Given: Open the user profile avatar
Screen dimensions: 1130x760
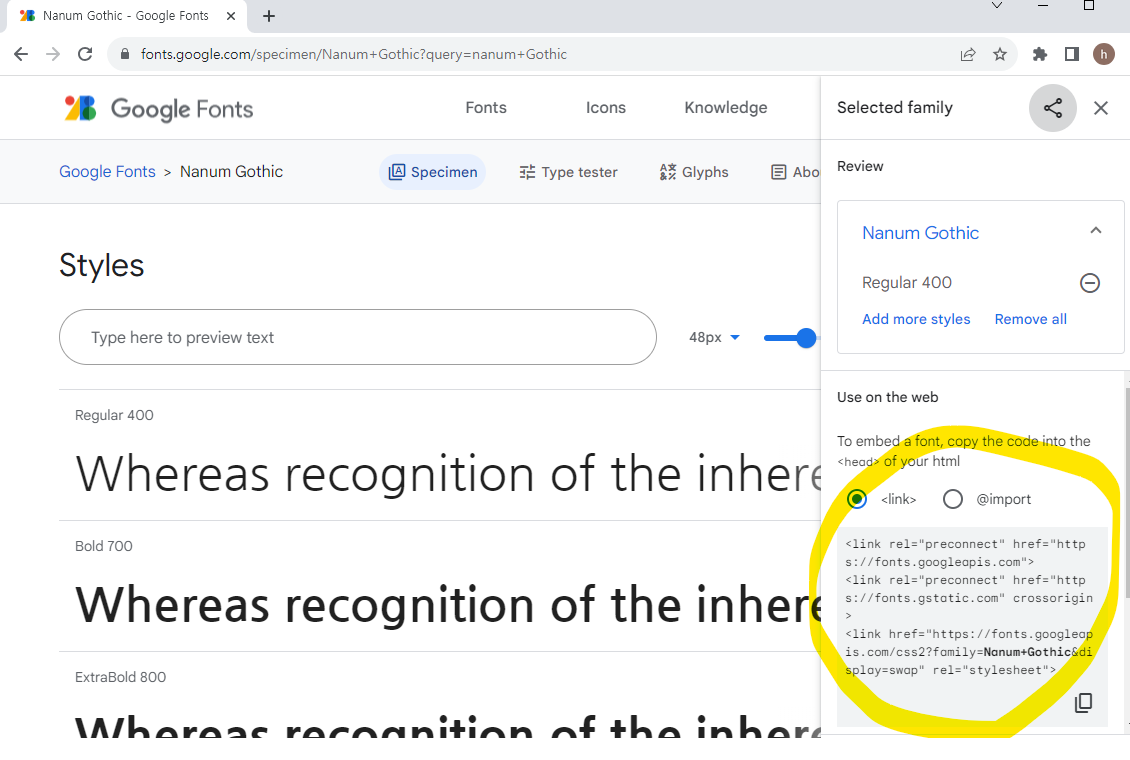Looking at the screenshot, I should (1104, 54).
